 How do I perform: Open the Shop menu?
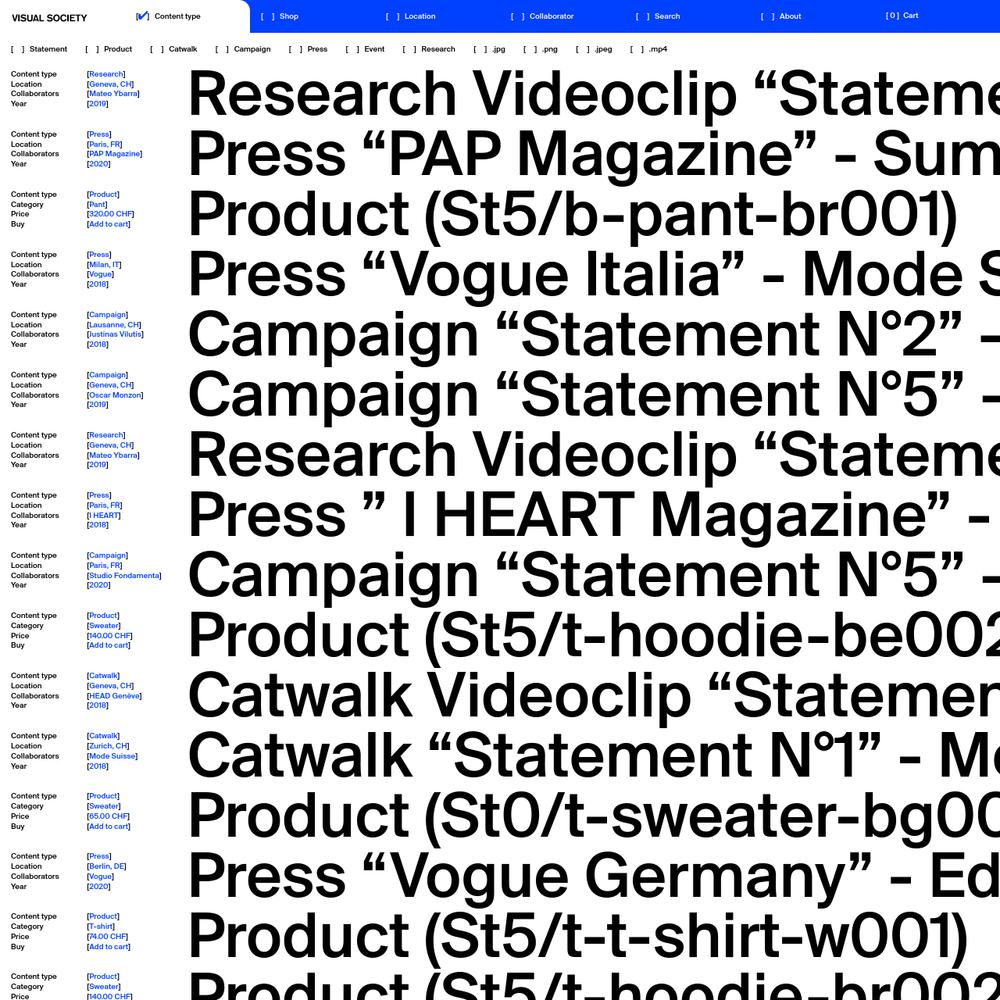click(279, 16)
